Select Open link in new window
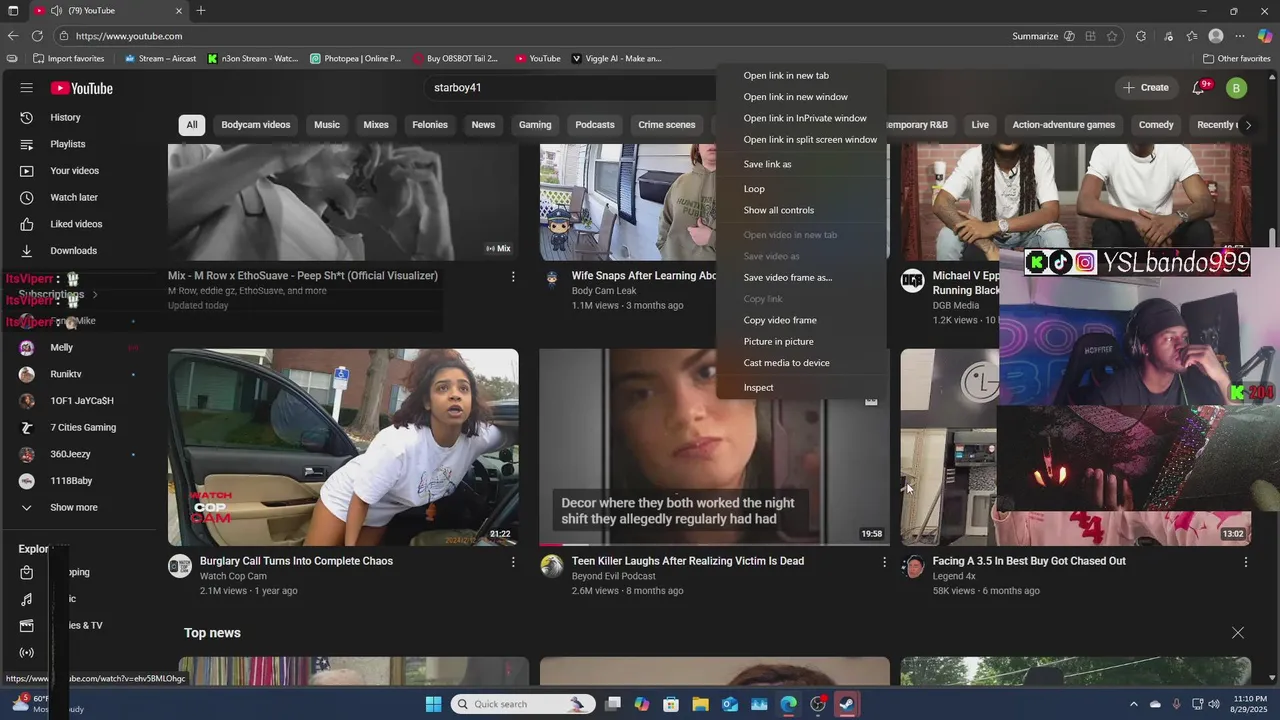1280x720 pixels. pos(795,97)
